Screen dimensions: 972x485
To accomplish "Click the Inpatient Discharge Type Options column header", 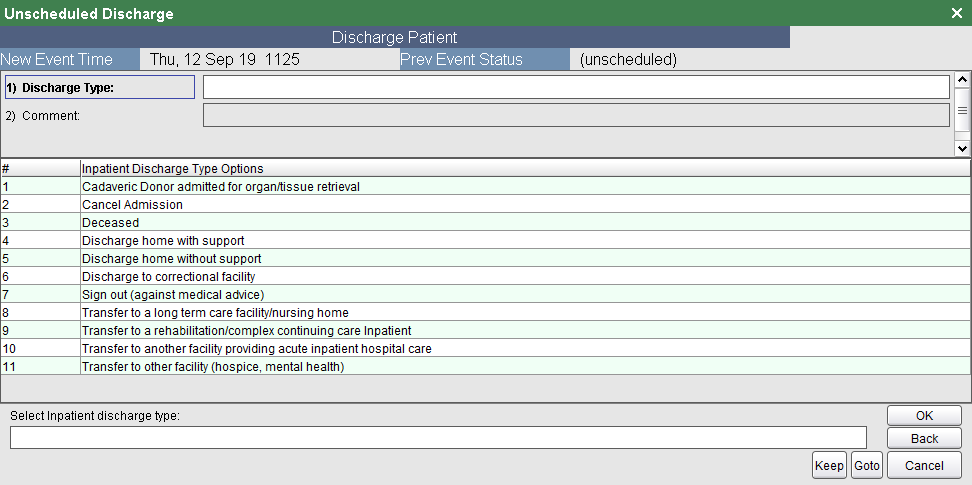I will pos(525,169).
